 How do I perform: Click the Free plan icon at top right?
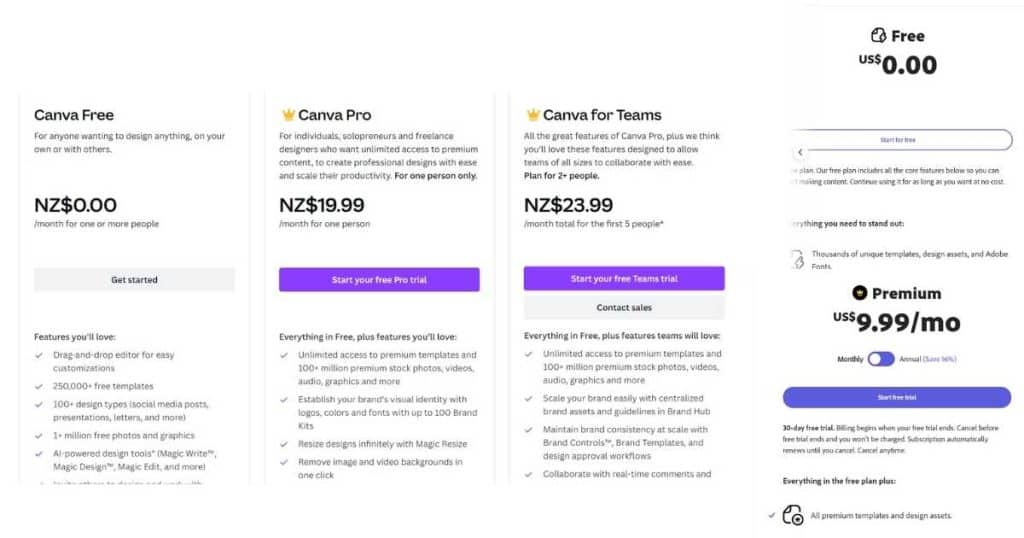(879, 36)
